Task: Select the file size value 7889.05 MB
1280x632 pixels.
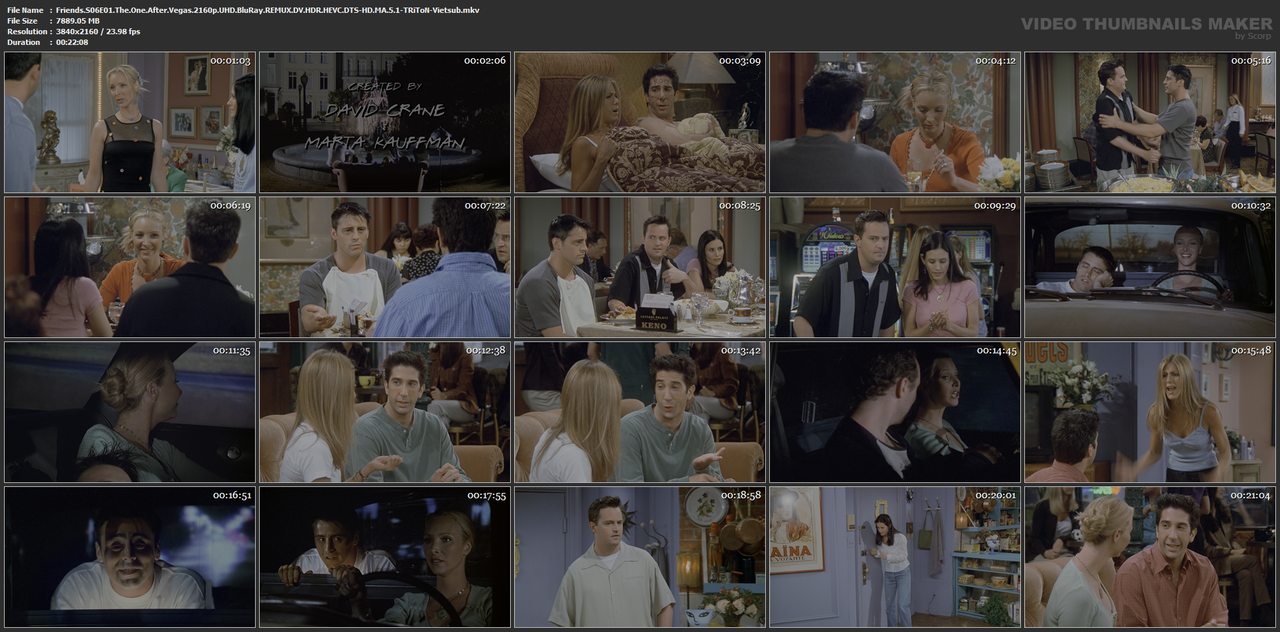Action: tap(78, 21)
